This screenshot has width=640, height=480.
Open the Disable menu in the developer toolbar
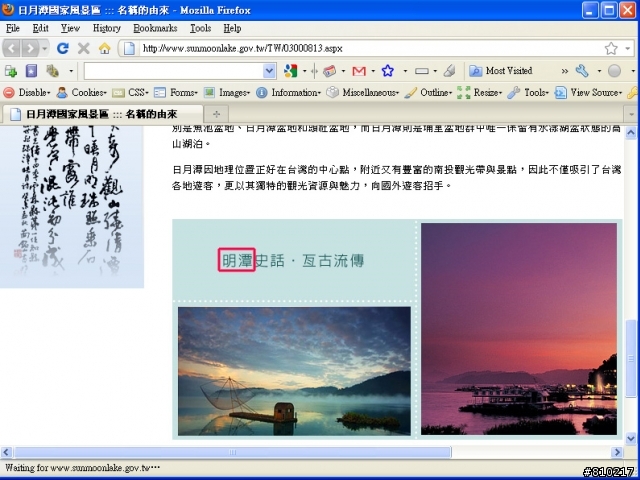click(x=27, y=93)
